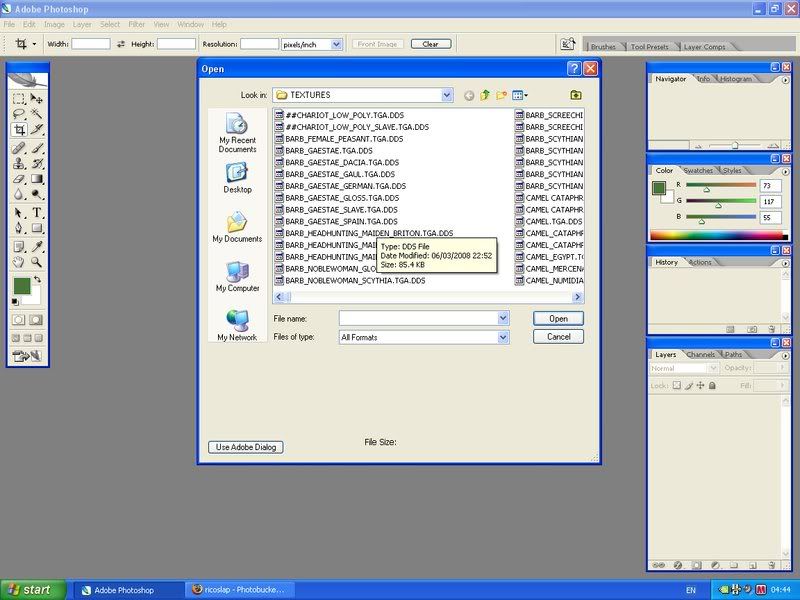Swap foreground and background colors

click(x=37, y=279)
